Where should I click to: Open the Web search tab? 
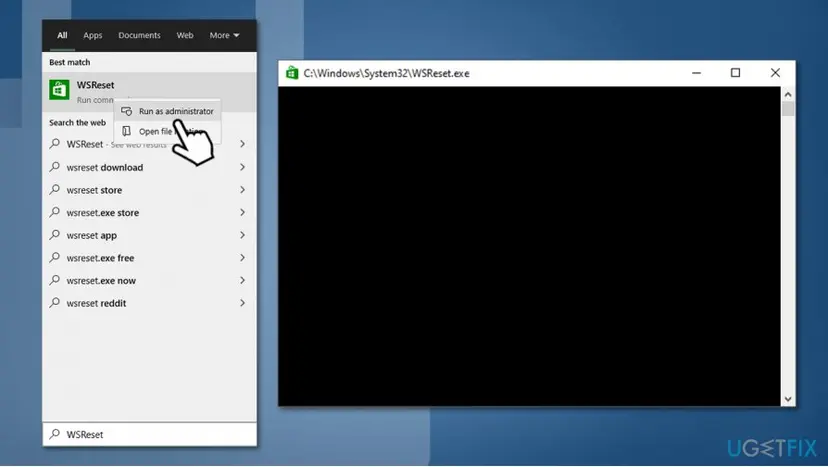(x=185, y=35)
